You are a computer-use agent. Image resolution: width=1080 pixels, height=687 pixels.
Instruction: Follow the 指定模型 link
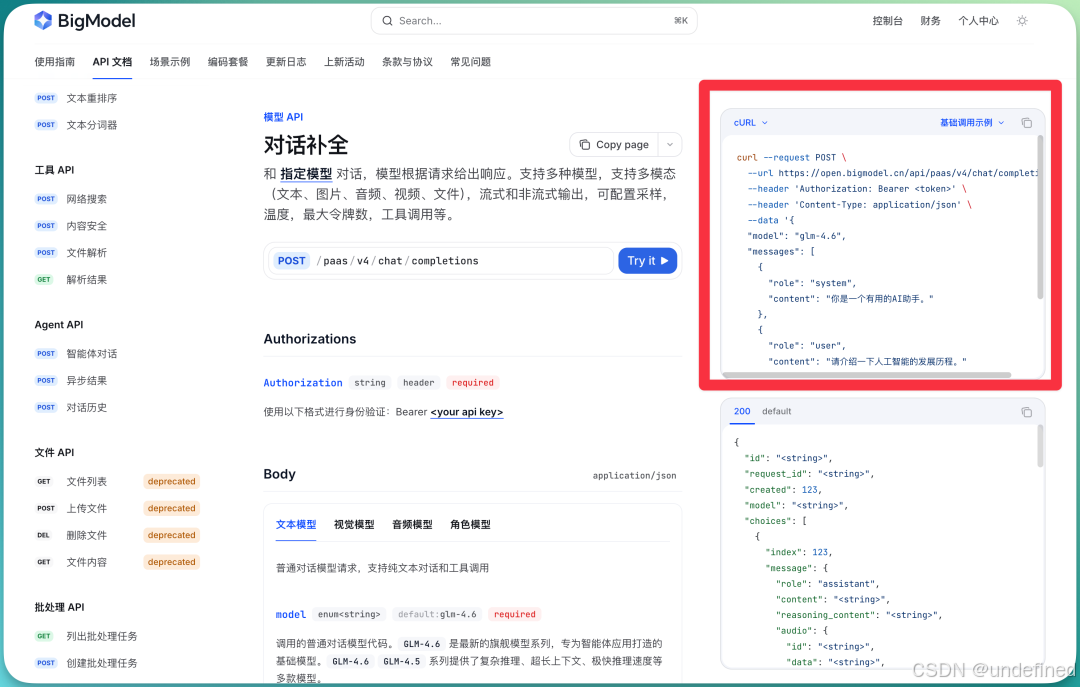pyautogui.click(x=306, y=174)
